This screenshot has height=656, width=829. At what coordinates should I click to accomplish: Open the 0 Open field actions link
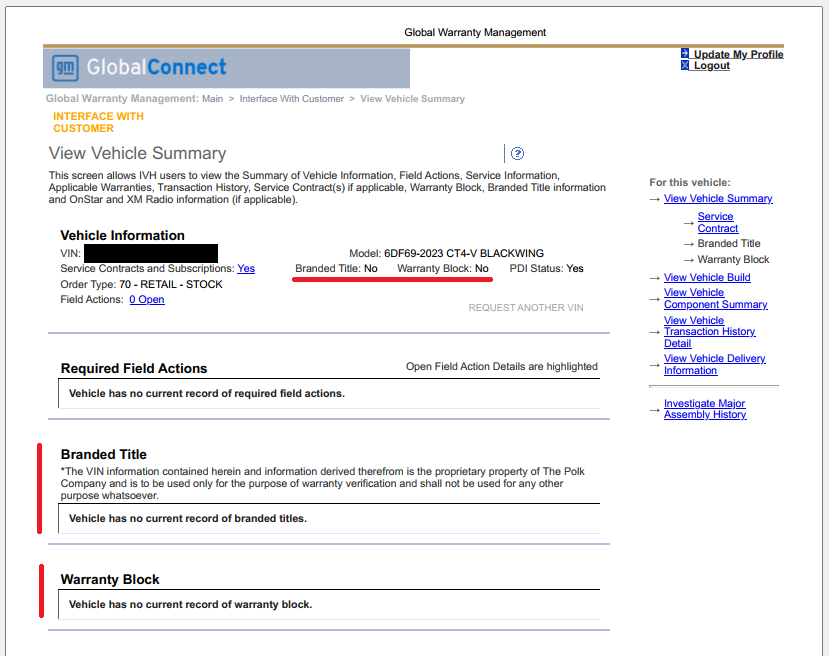click(x=147, y=299)
